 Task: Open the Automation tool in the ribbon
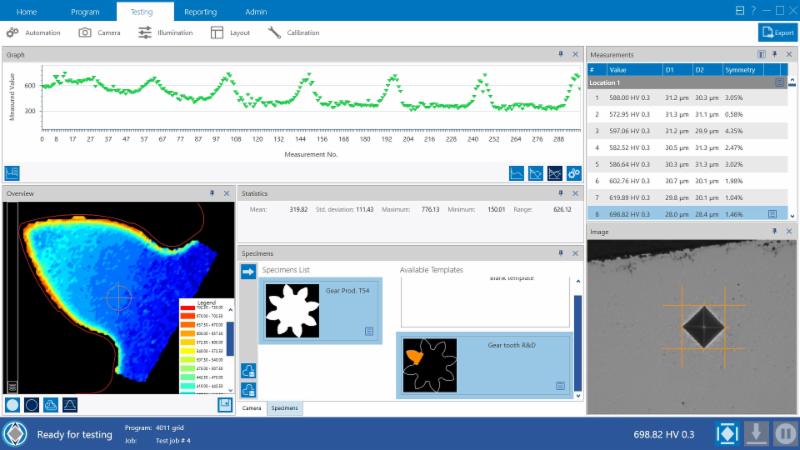point(33,33)
